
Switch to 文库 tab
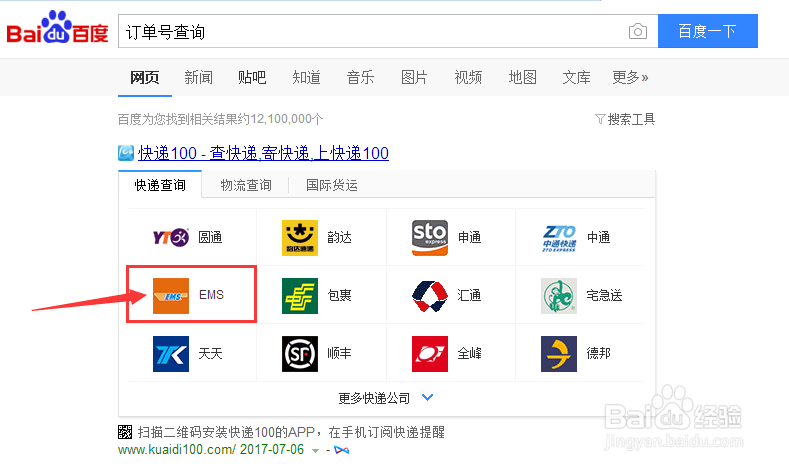pos(576,77)
